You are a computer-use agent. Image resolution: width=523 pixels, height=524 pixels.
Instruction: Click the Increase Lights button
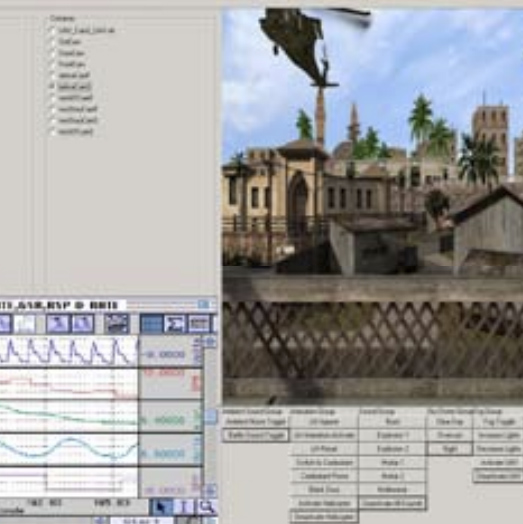[x=498, y=435]
